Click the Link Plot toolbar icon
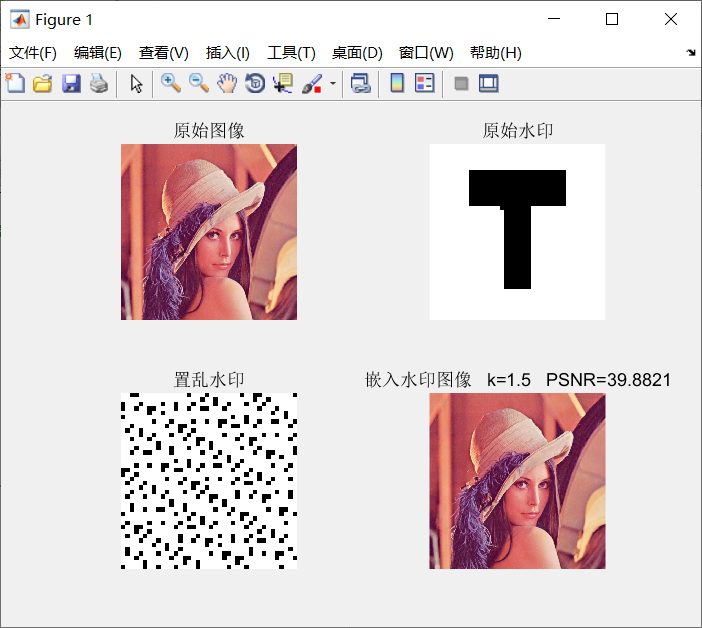Image resolution: width=702 pixels, height=628 pixels. click(360, 83)
